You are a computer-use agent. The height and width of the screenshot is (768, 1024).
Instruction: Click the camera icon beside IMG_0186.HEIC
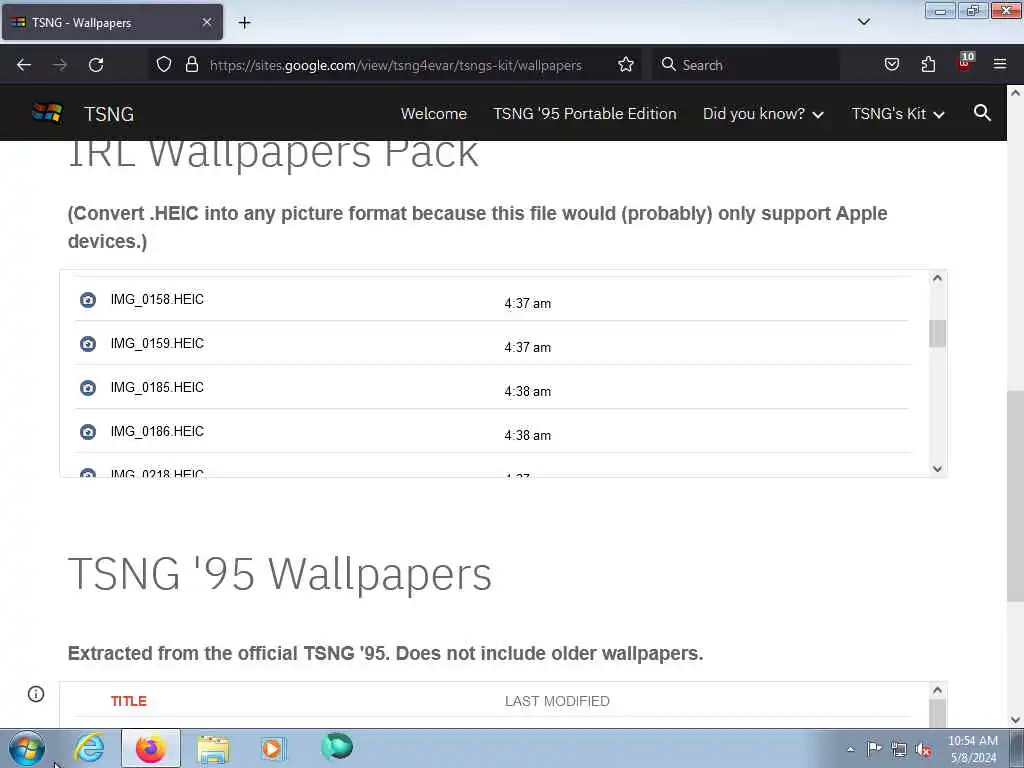[x=88, y=432]
